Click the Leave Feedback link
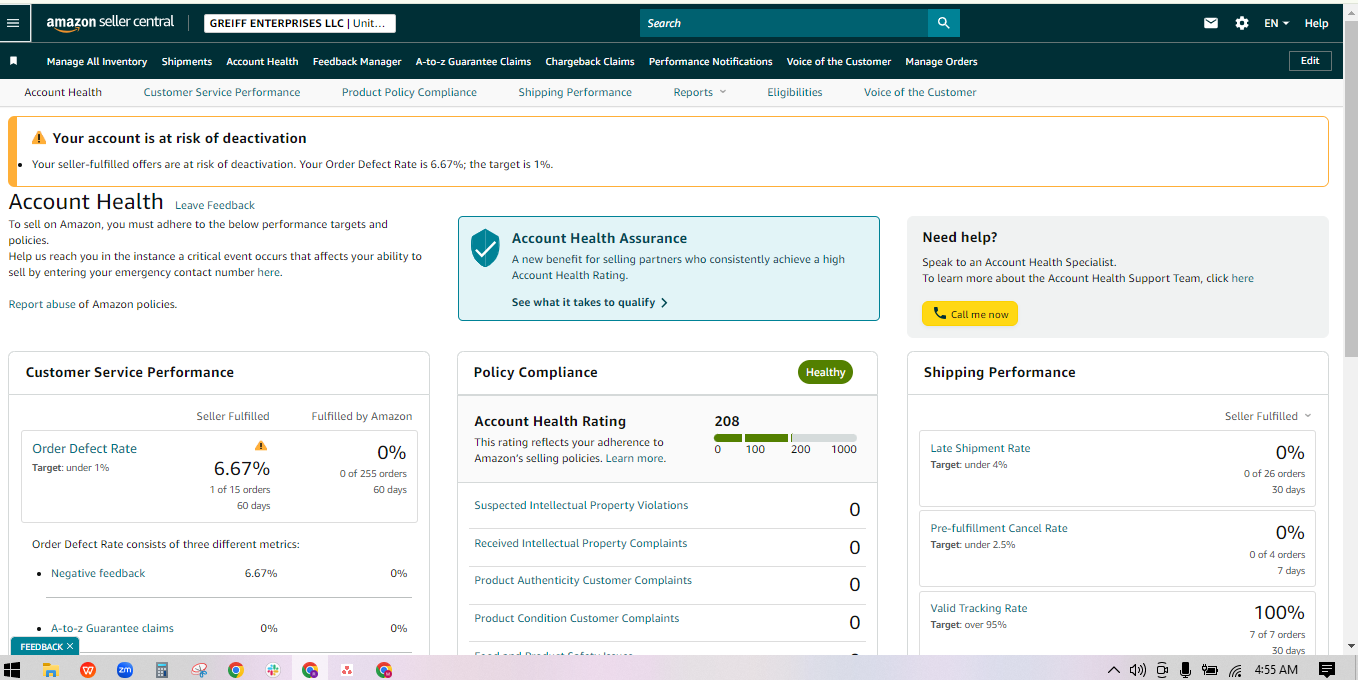Viewport: 1358px width, 680px height. click(x=215, y=205)
